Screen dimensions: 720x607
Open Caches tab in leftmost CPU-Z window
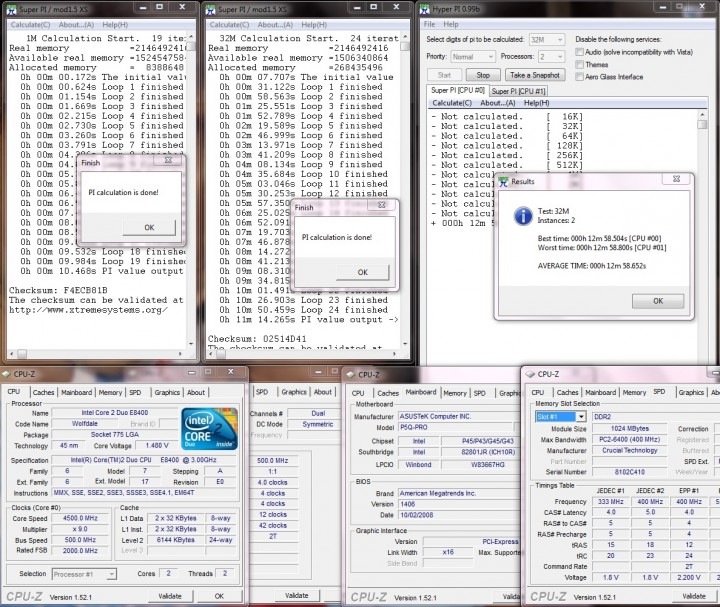point(44,393)
